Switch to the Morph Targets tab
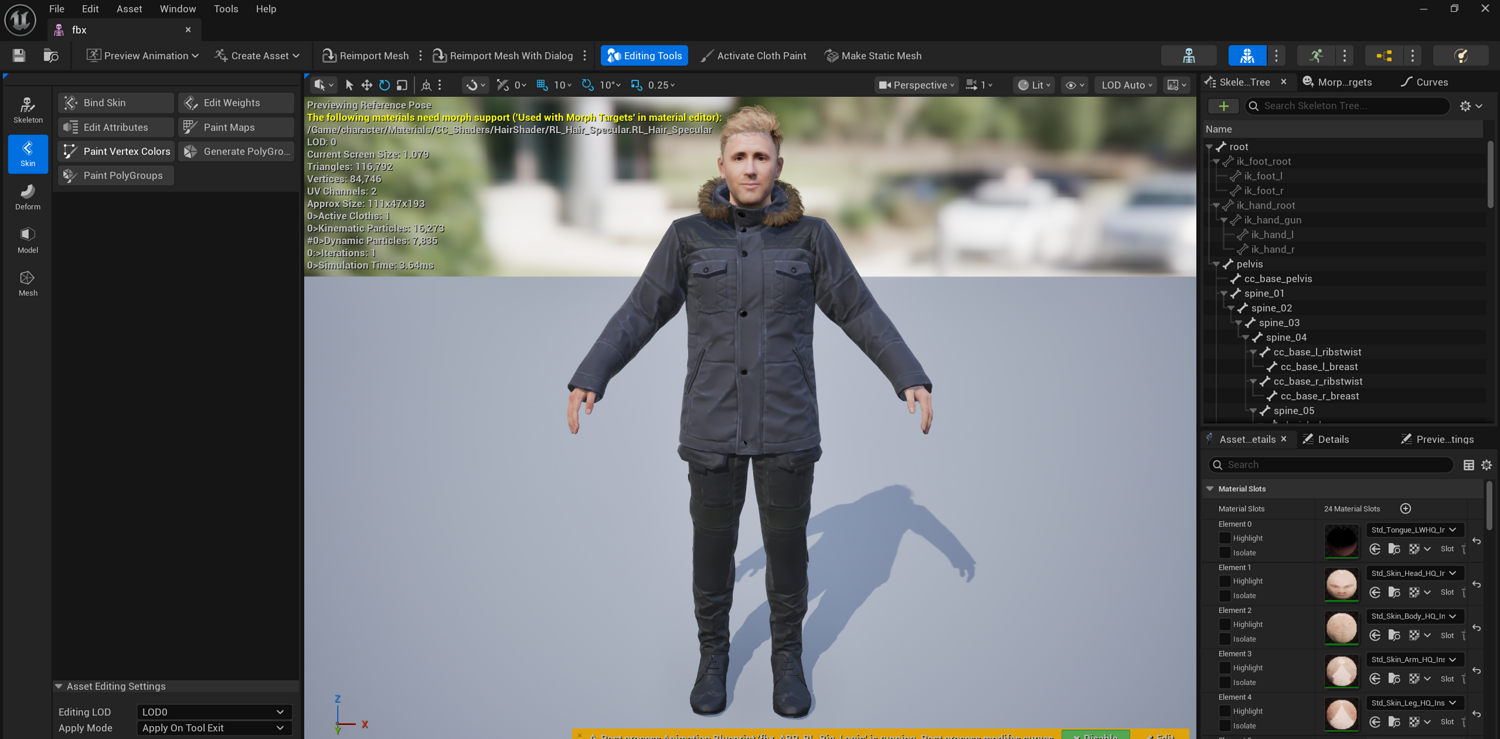 tap(1338, 82)
